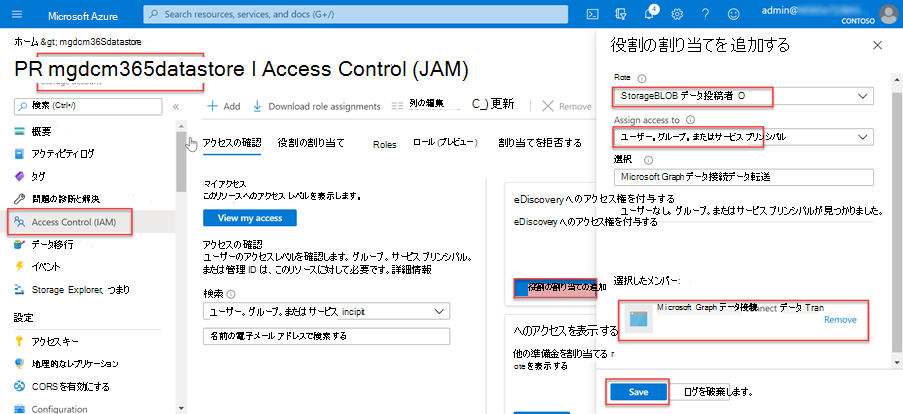This screenshot has height=414, width=903.
Task: Click the Assign access to info icon
Action: point(690,120)
